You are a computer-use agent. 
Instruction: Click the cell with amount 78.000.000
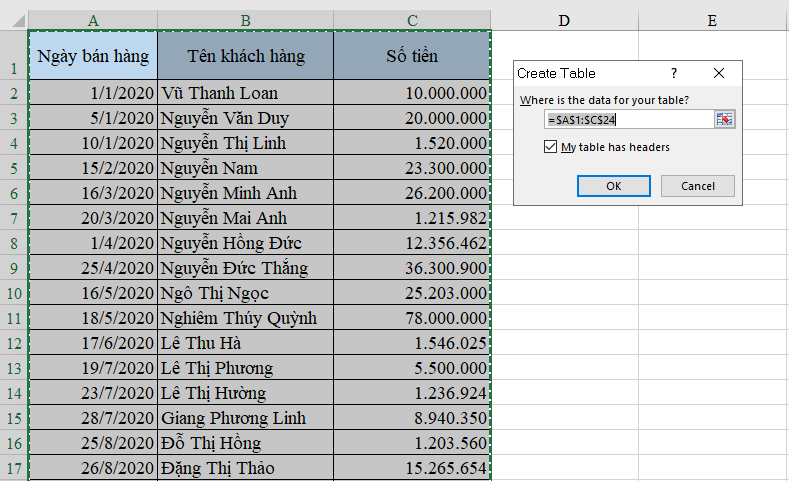(x=412, y=318)
